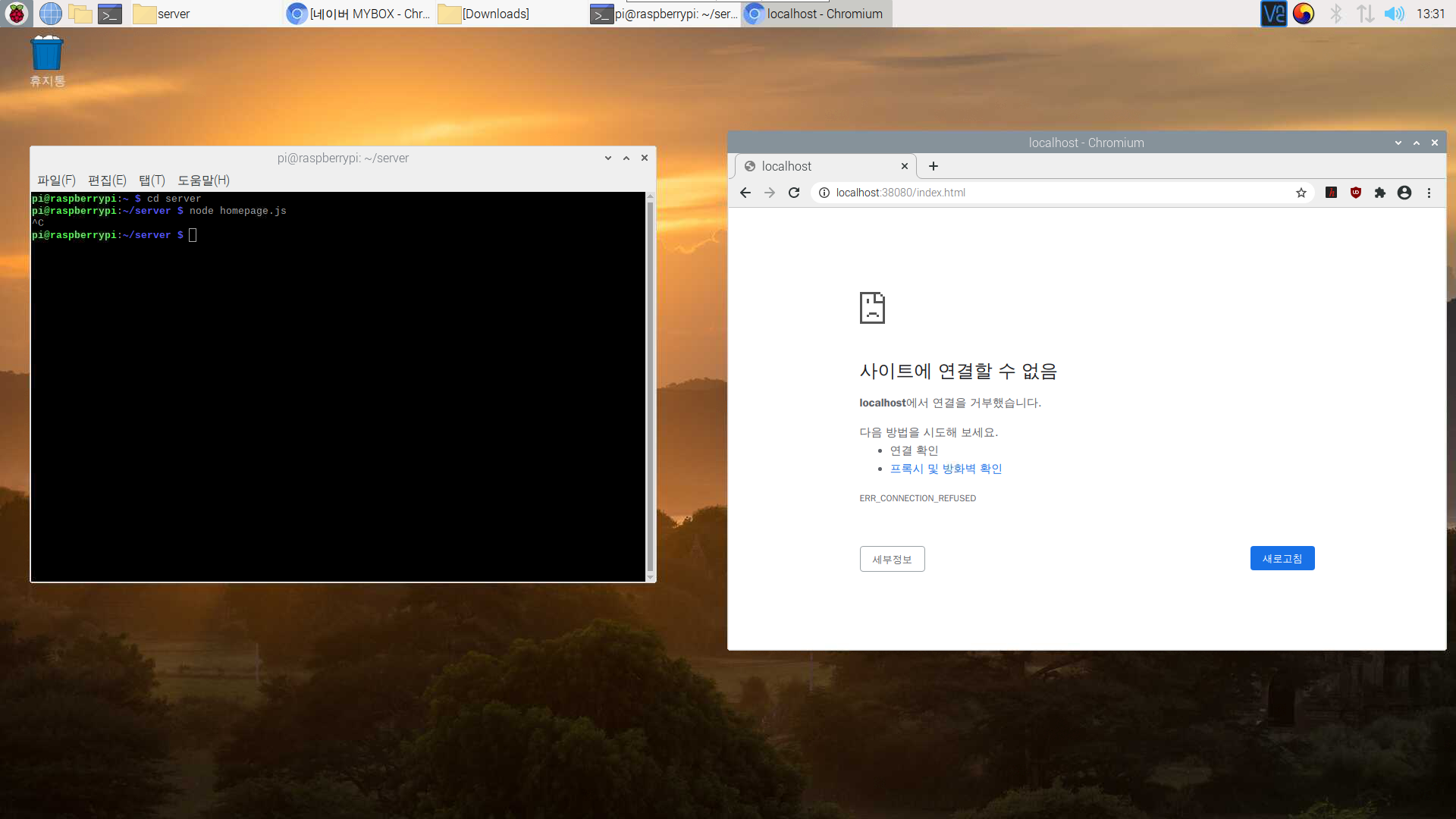This screenshot has width=1456, height=819.
Task: Open Chromium three-dot menu
Action: pos(1429,193)
